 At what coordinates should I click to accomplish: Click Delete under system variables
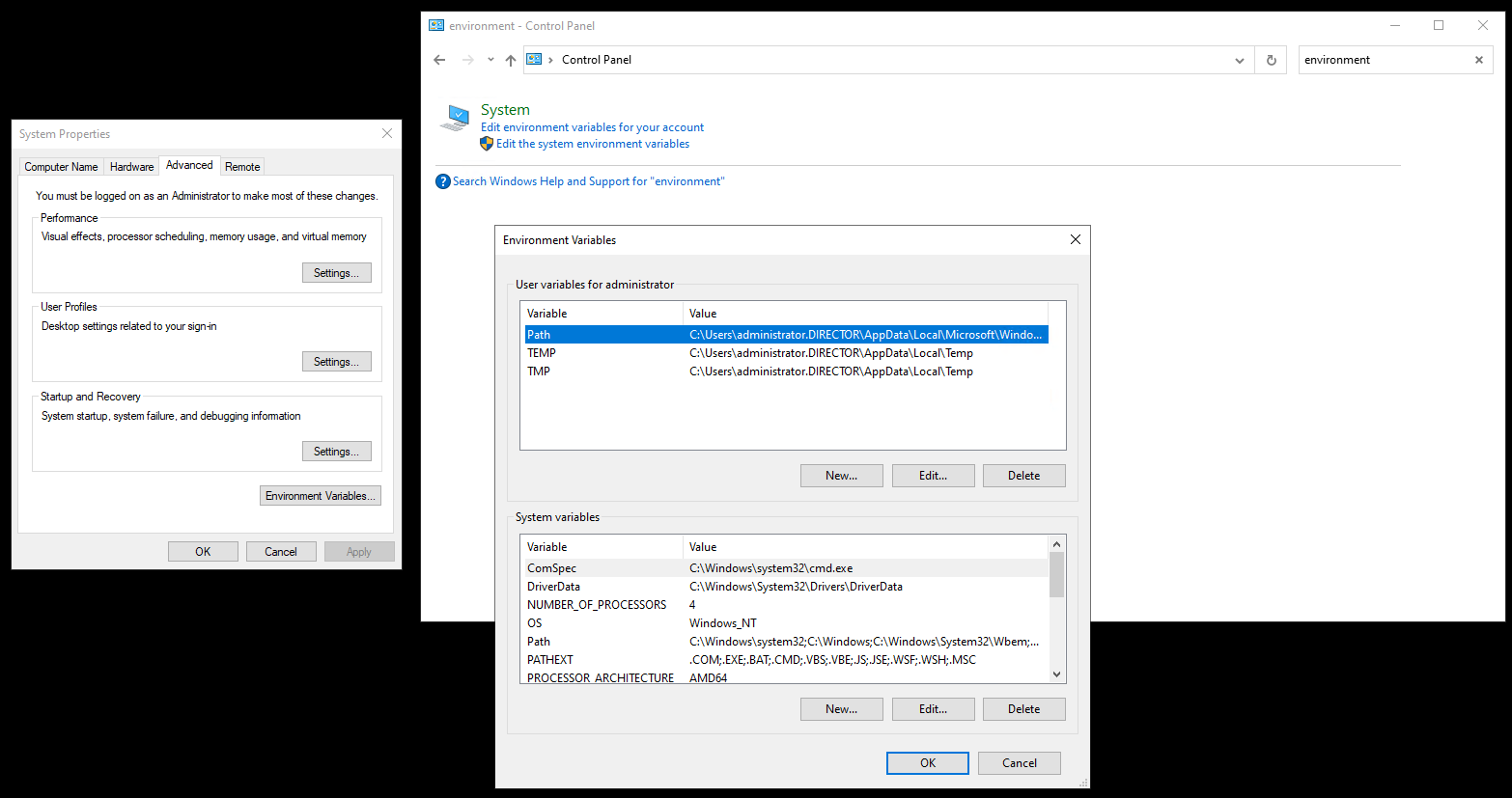[1023, 708]
